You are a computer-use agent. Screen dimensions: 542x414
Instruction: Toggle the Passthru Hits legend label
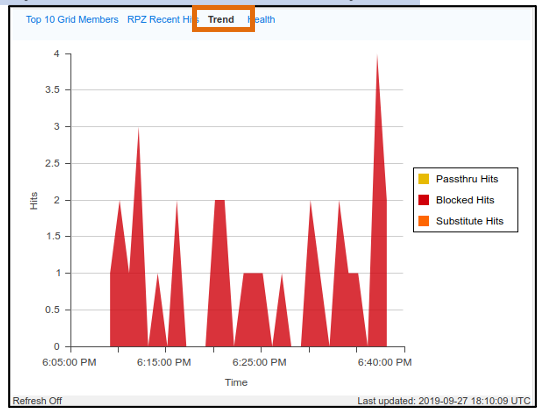(467, 179)
